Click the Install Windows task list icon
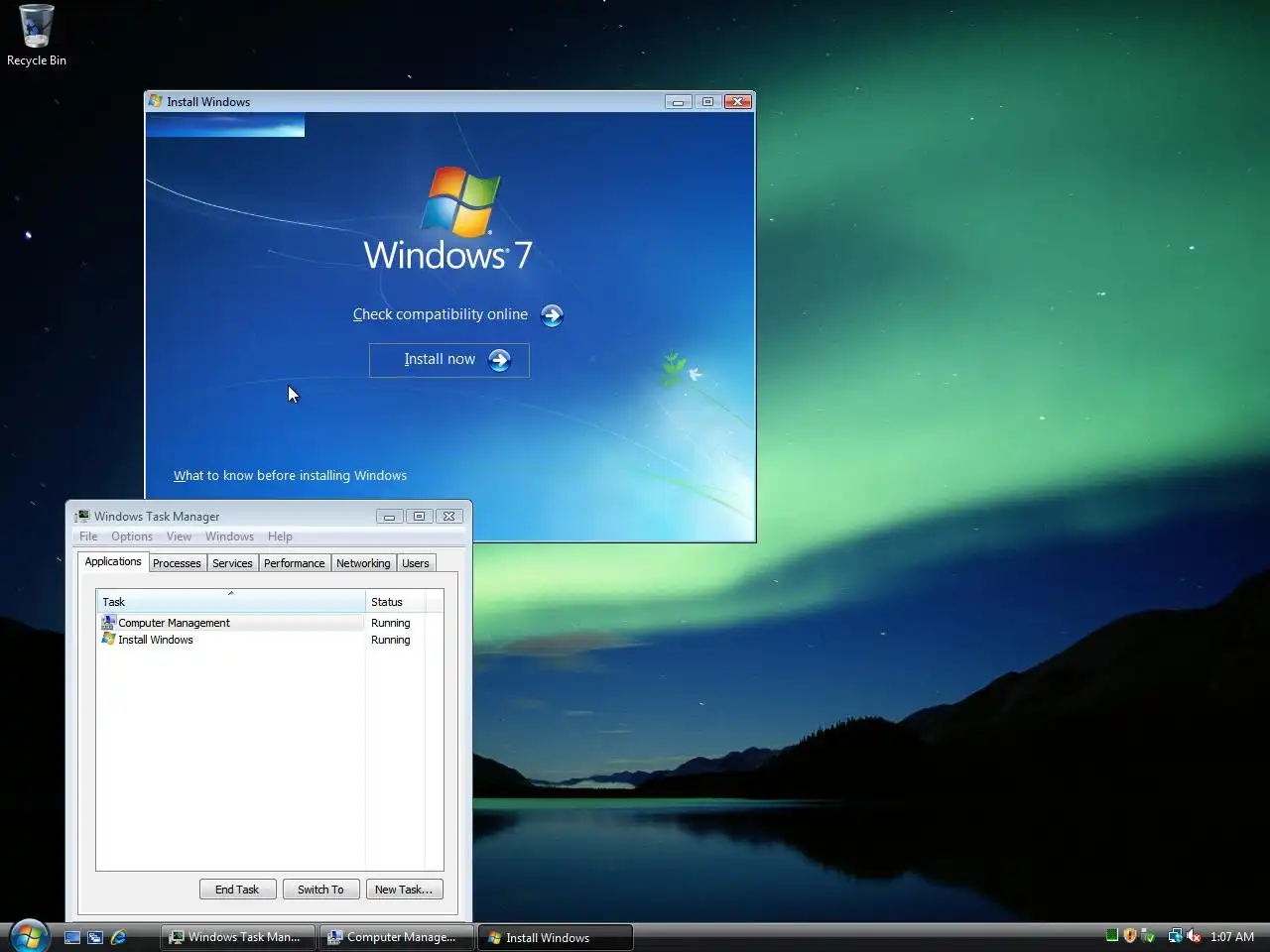 (x=108, y=640)
